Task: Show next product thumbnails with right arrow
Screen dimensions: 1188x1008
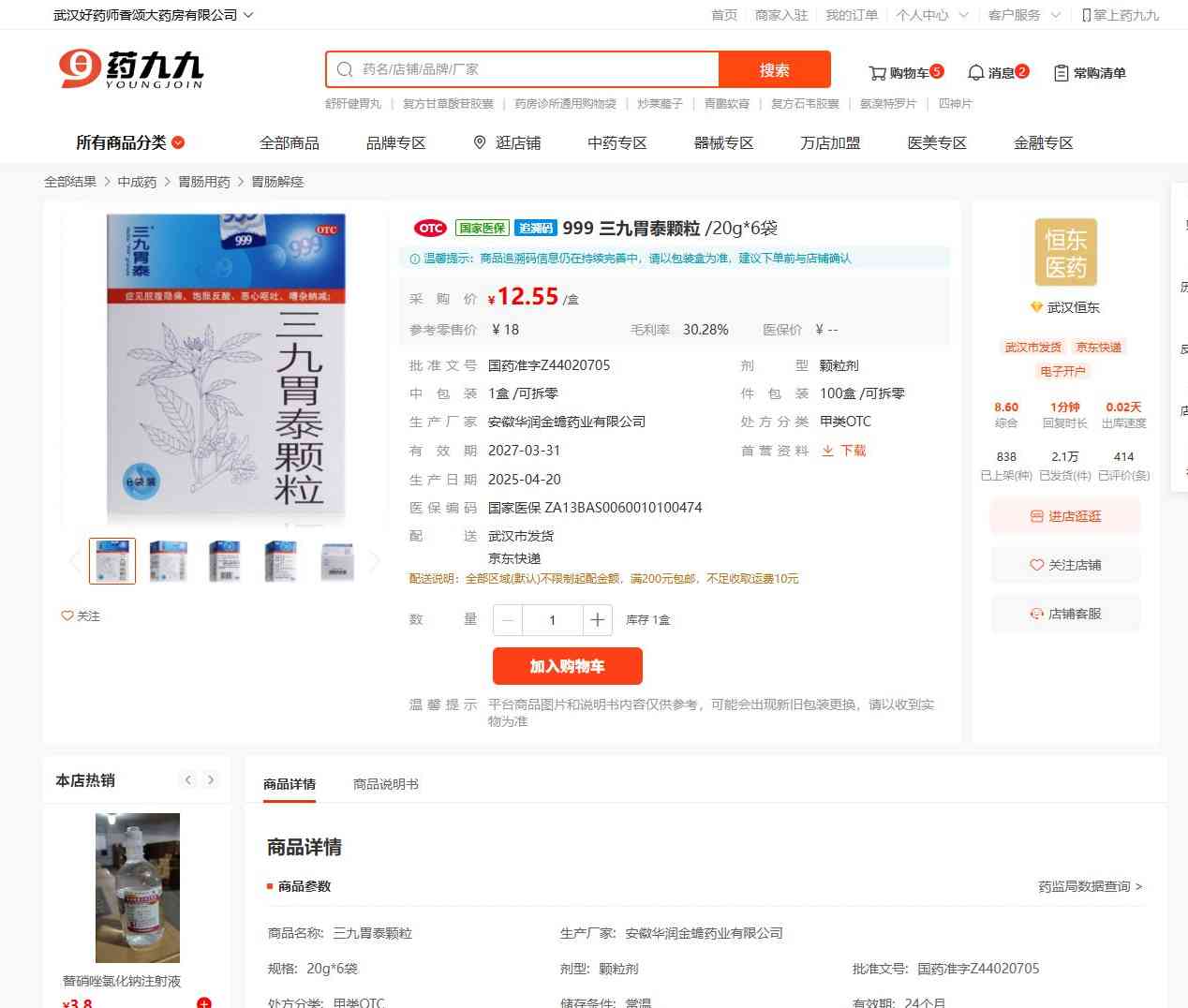Action: pos(375,561)
